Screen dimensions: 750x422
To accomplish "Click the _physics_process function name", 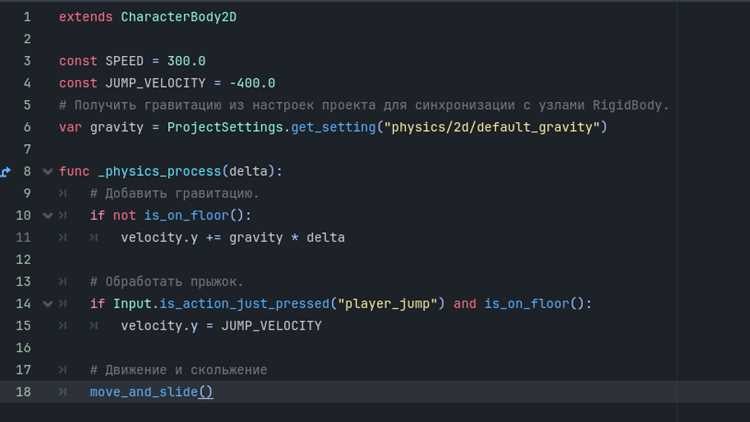I will click(x=159, y=171).
